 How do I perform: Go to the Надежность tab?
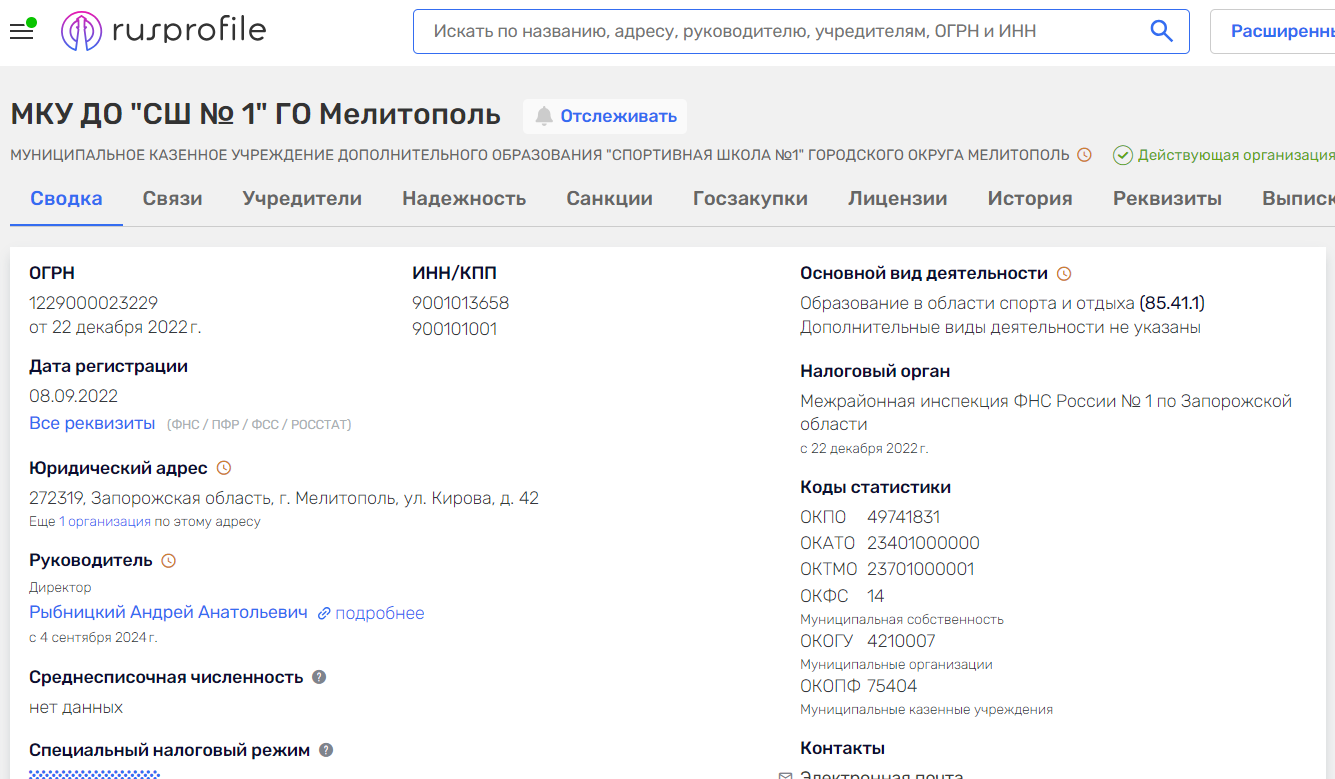(464, 198)
